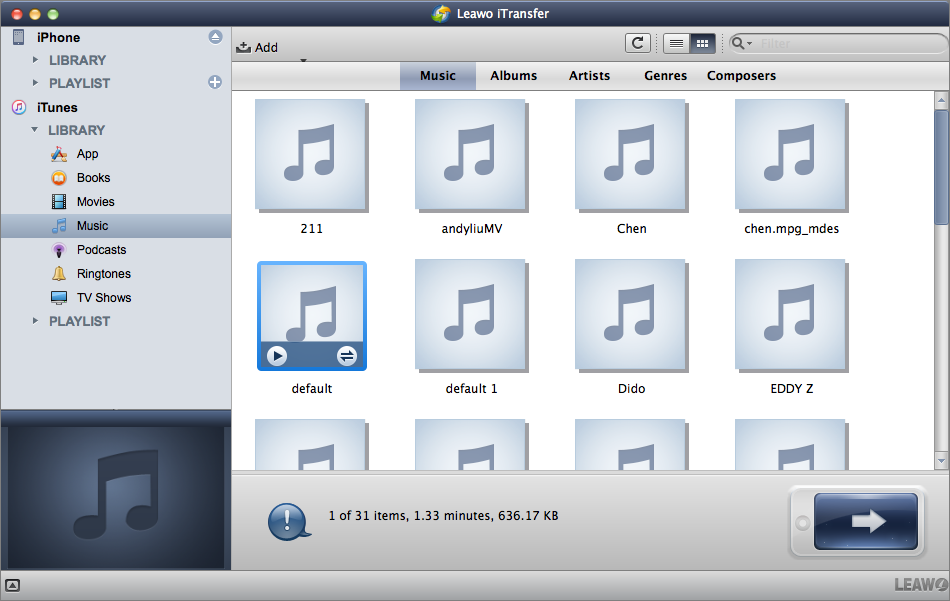Open the App library in iTunes

87,154
